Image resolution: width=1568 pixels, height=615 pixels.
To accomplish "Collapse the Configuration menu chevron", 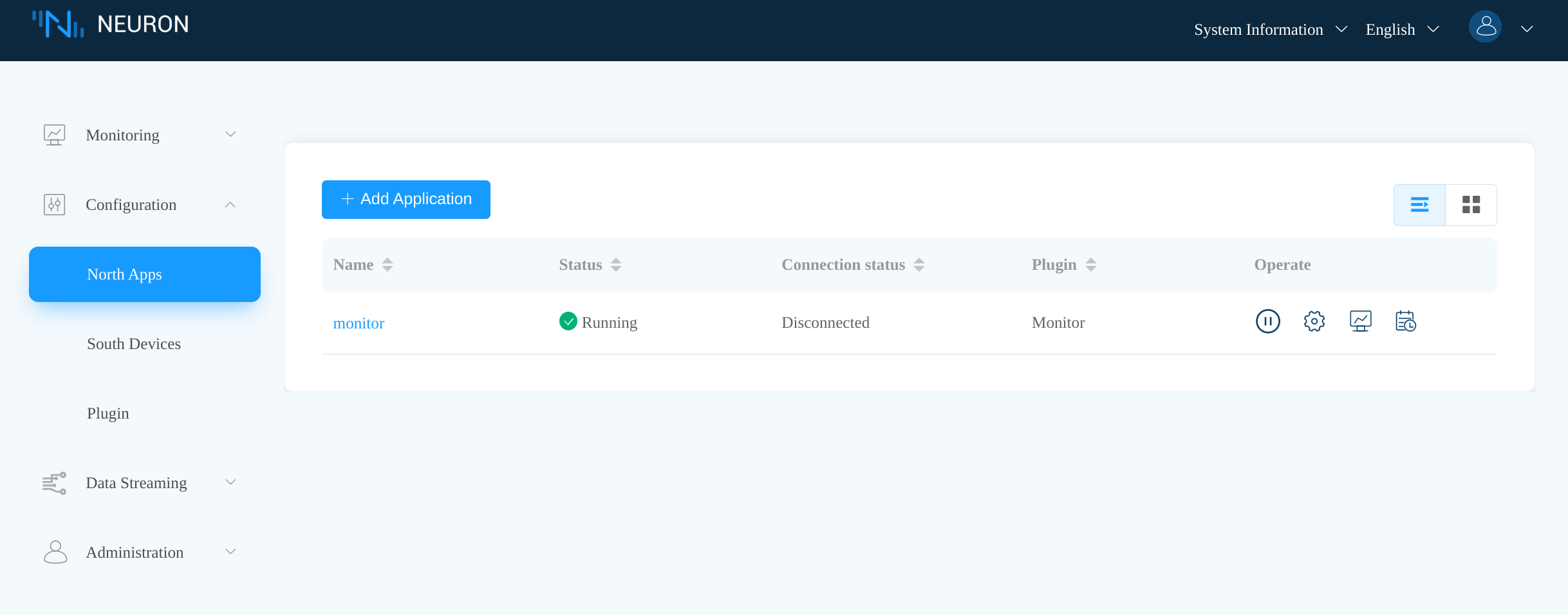I will point(230,204).
